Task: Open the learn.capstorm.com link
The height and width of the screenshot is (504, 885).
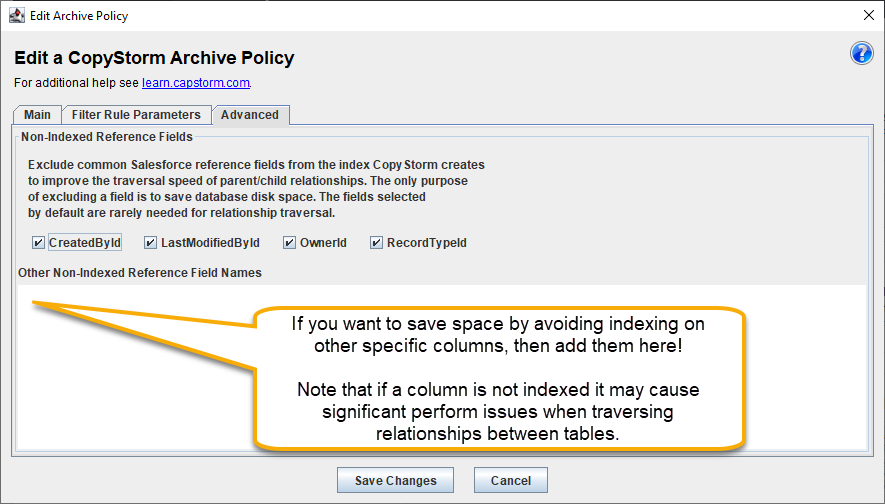Action: [x=196, y=83]
